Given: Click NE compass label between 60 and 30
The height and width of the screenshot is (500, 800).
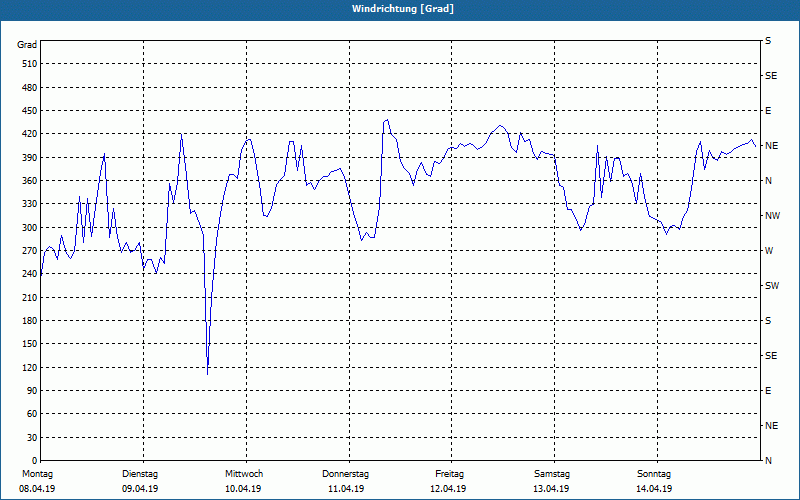Looking at the screenshot, I should 771,426.
